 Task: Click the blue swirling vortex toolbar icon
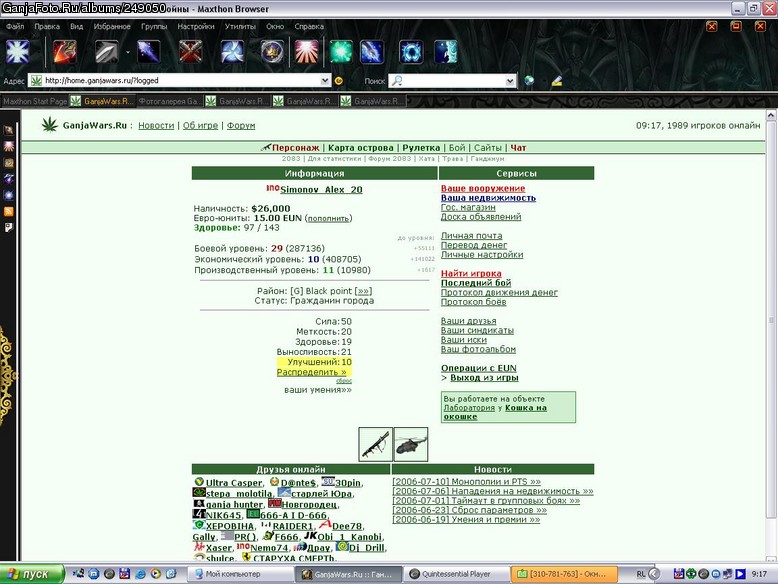click(232, 52)
